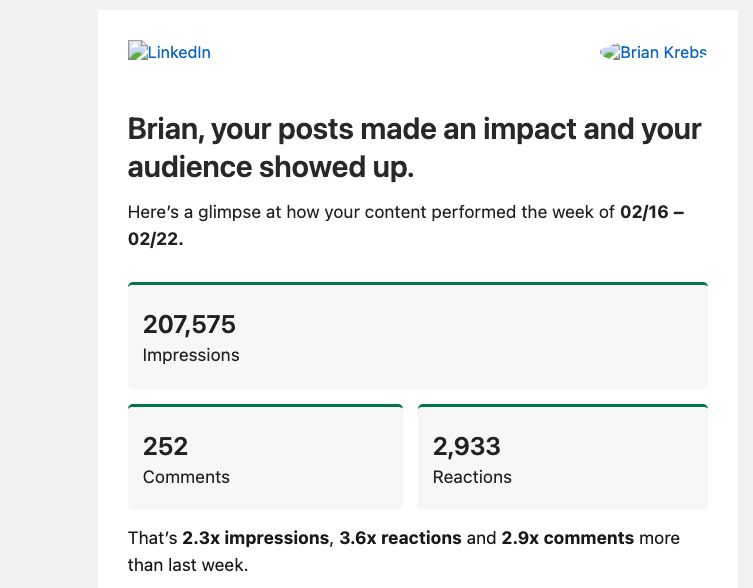Click the "than last week." closing text
Viewport: 753px width, 588px height.
point(187,565)
